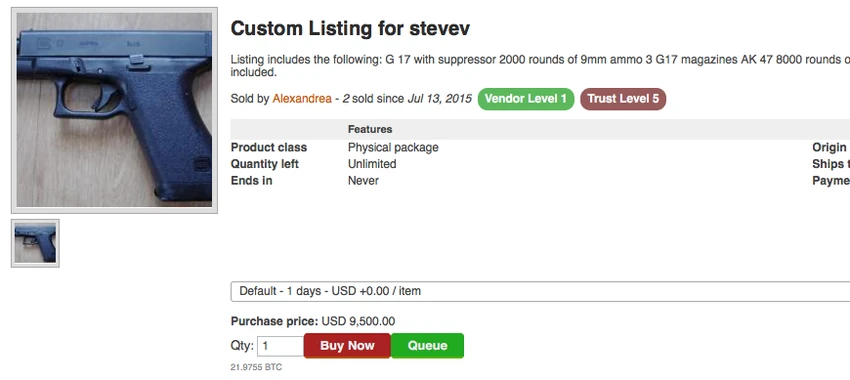Click the listing description text

tap(540, 66)
